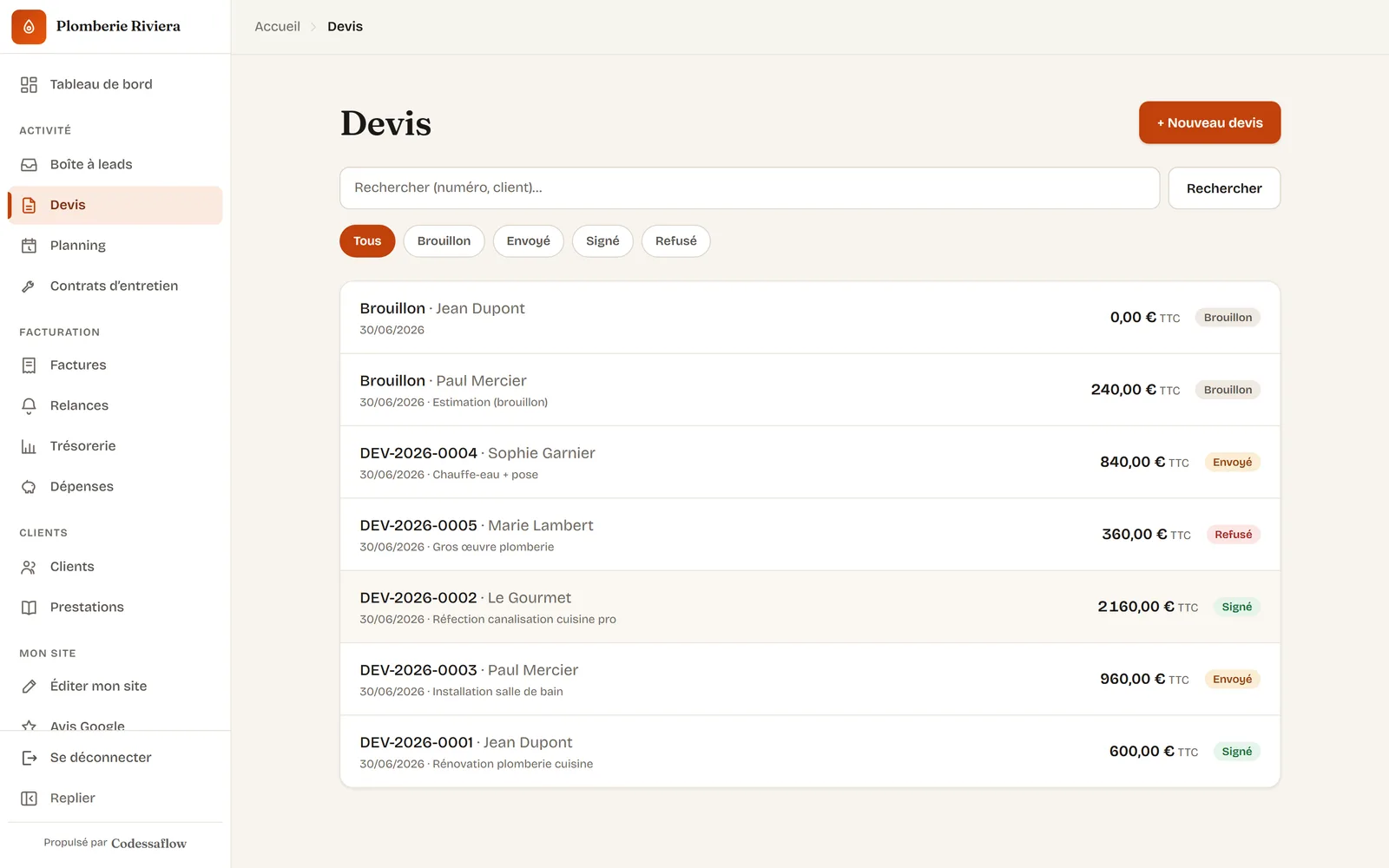Click the Envoyé badge on DEV-2026-0003
The height and width of the screenshot is (868, 1389).
(x=1232, y=680)
